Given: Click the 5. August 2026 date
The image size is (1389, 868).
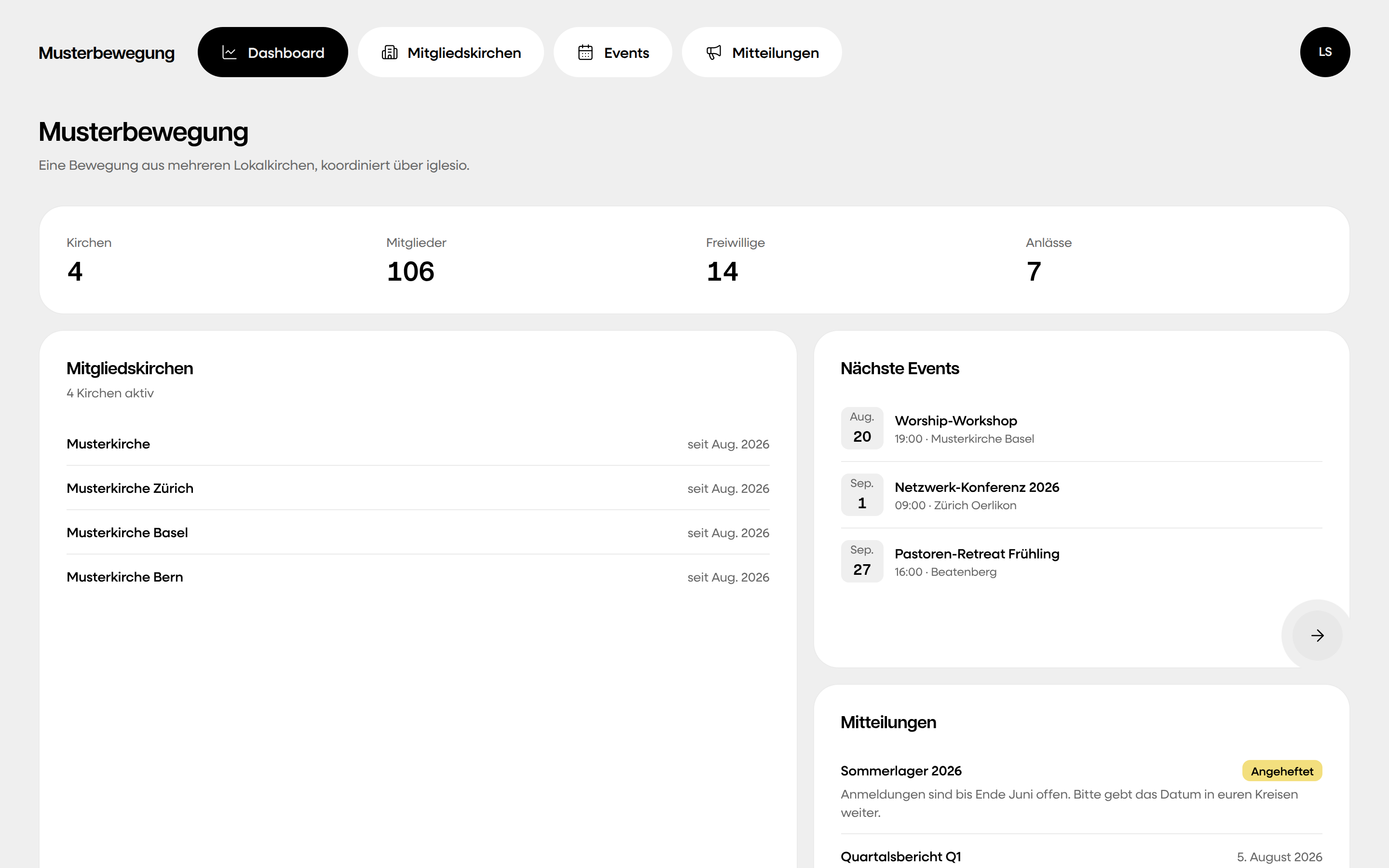Looking at the screenshot, I should click(1280, 856).
